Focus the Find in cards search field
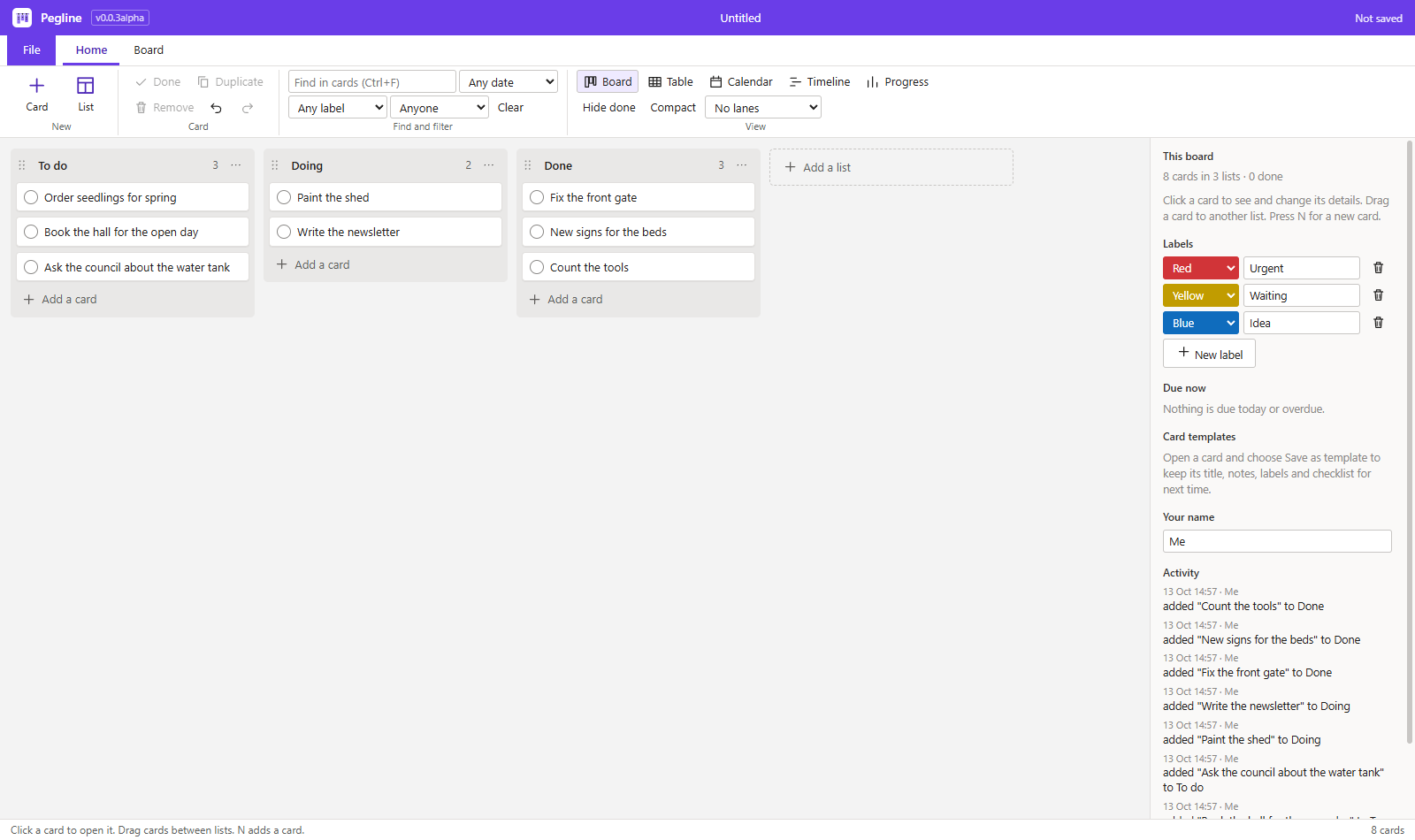The height and width of the screenshot is (840, 1415). pos(372,82)
